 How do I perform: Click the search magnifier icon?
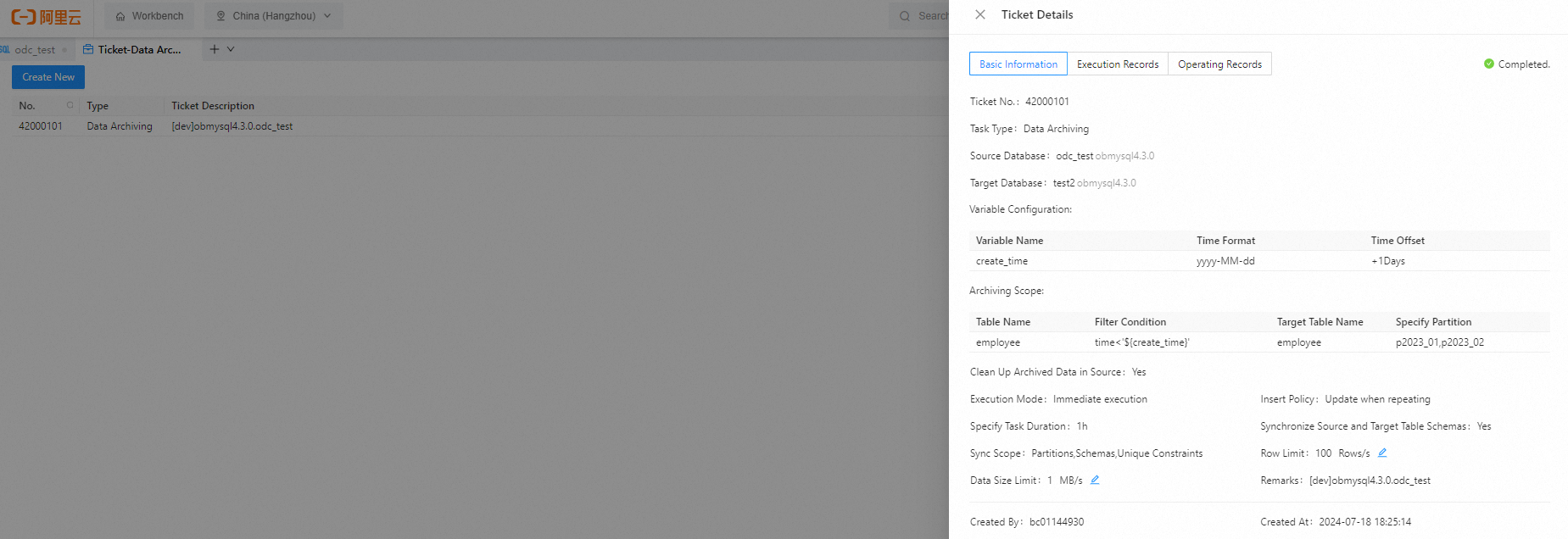(905, 16)
